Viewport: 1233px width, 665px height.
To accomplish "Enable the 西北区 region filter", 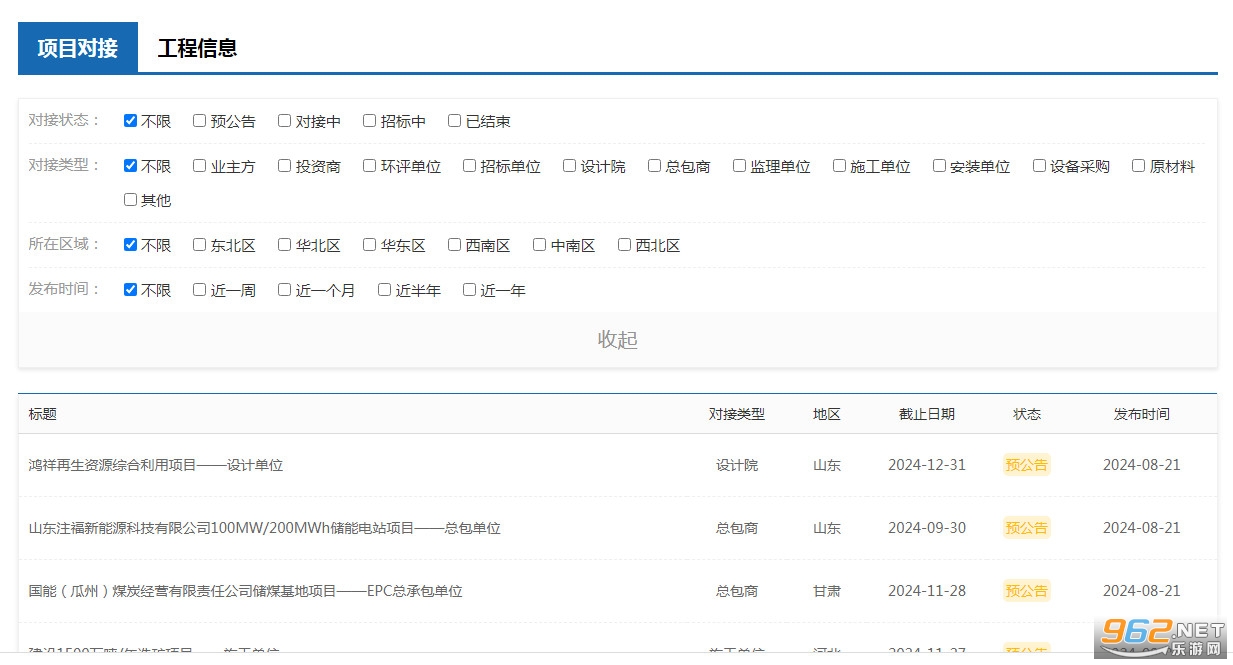I will [x=625, y=245].
